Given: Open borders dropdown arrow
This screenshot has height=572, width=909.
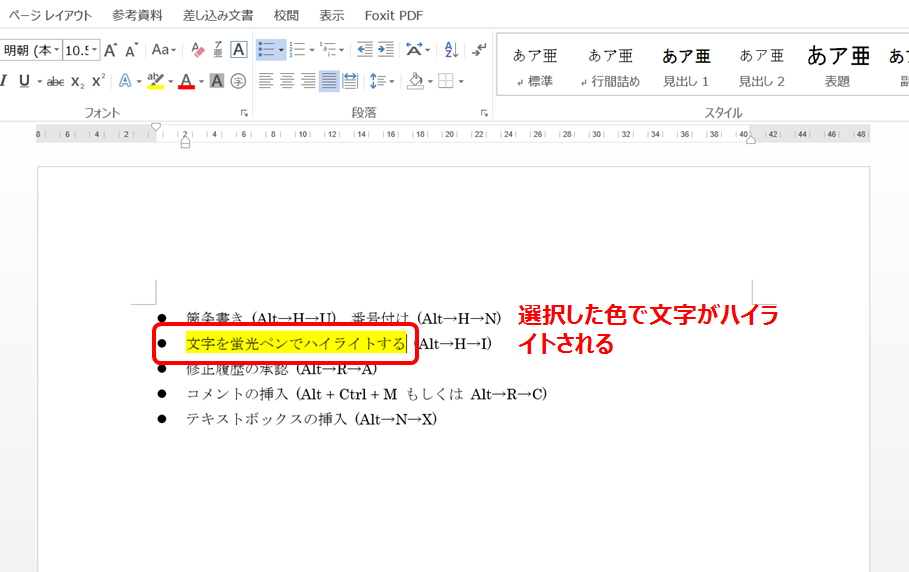Looking at the screenshot, I should pos(461,81).
